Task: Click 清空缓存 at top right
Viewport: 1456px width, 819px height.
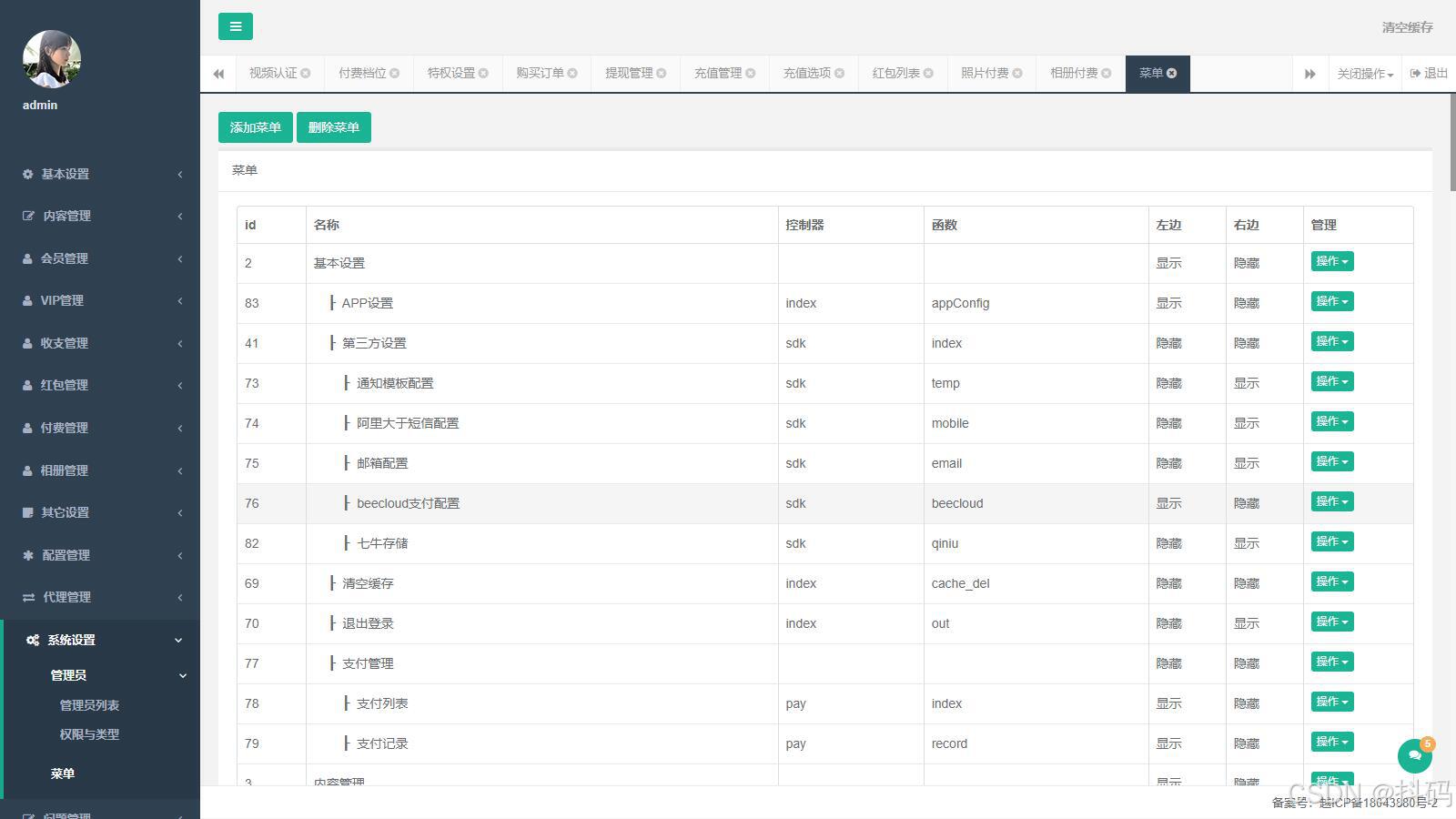Action: click(x=1407, y=27)
